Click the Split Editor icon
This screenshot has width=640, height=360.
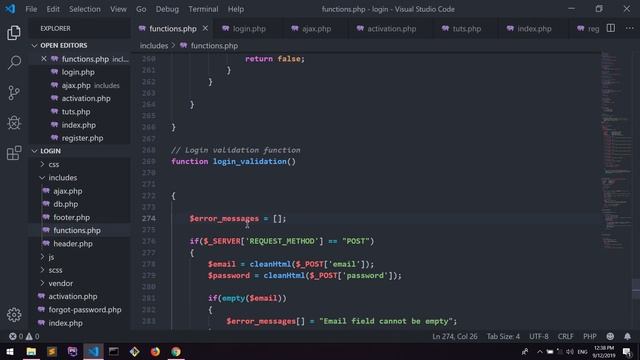[x=611, y=28]
